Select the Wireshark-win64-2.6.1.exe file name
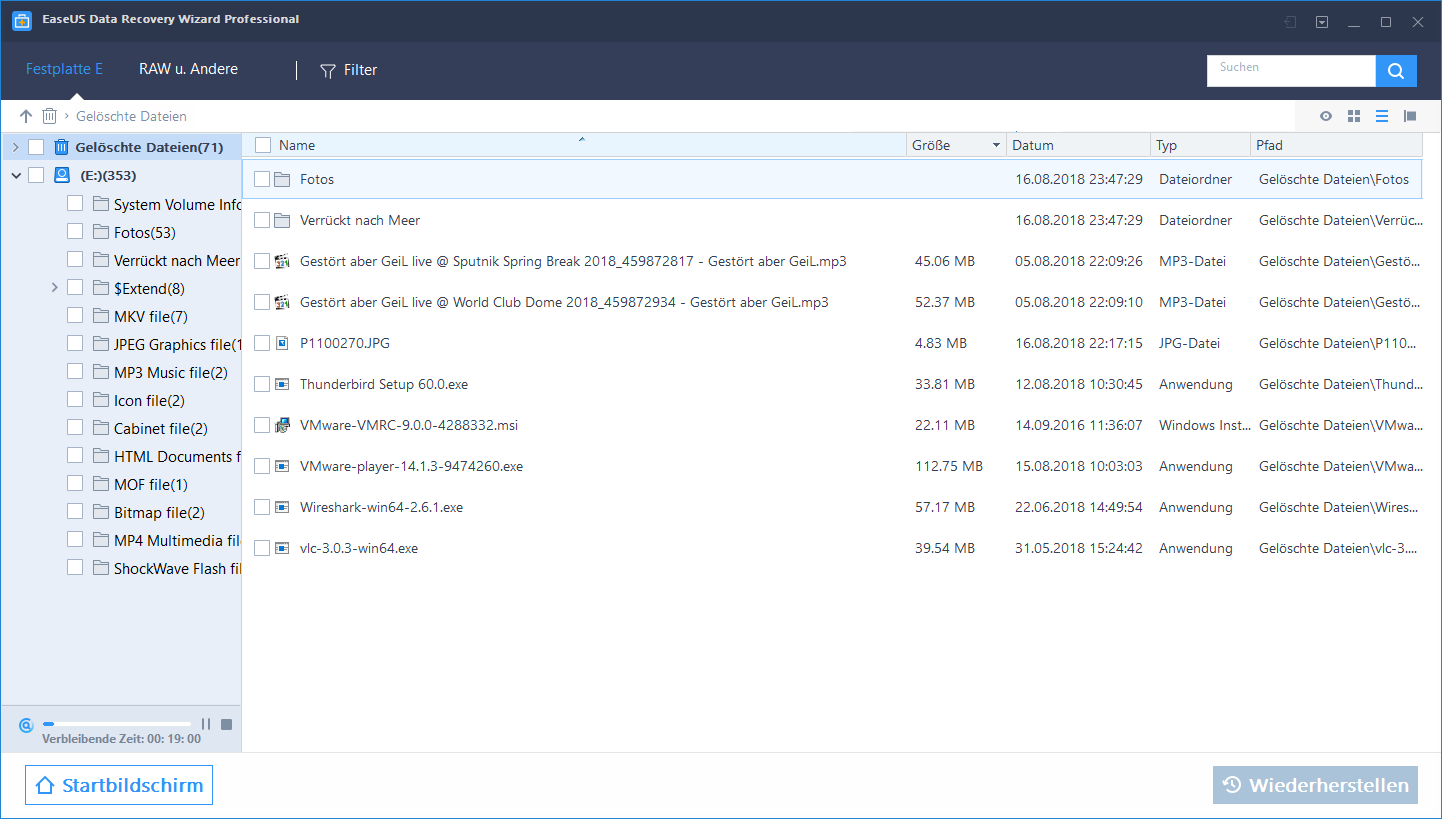Image resolution: width=1442 pixels, height=819 pixels. (381, 507)
